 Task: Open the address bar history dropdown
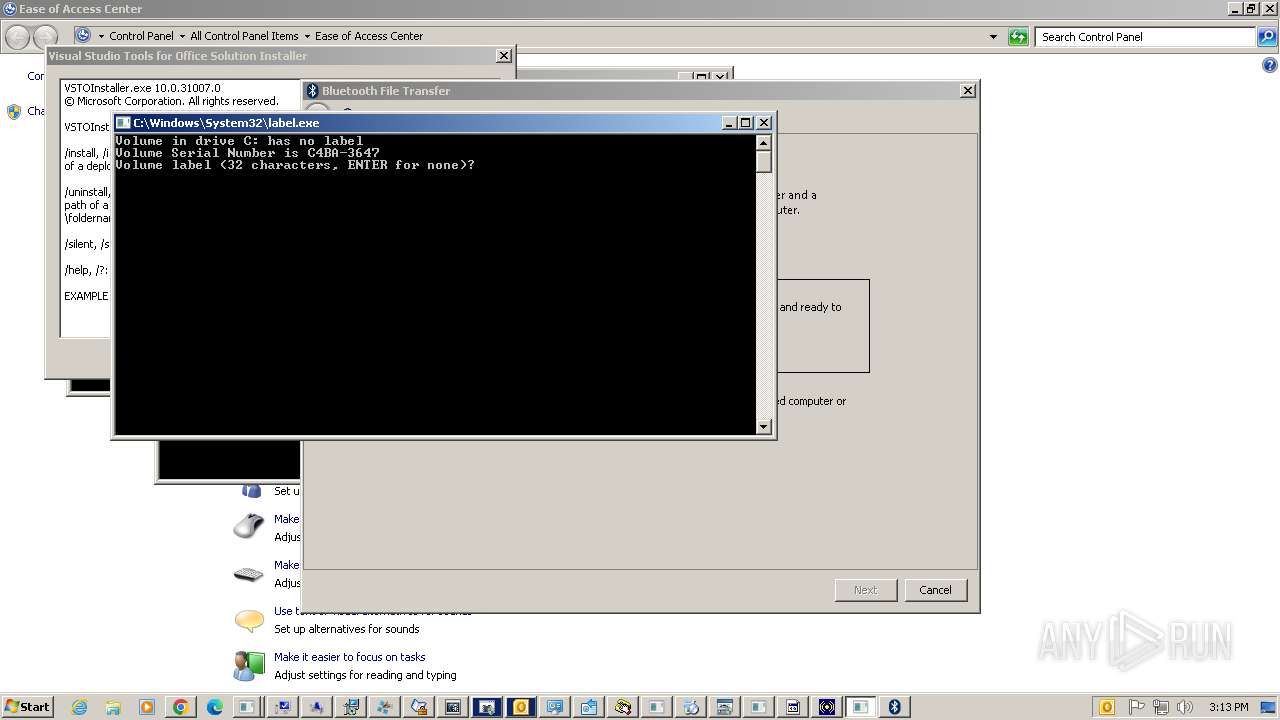[x=993, y=37]
